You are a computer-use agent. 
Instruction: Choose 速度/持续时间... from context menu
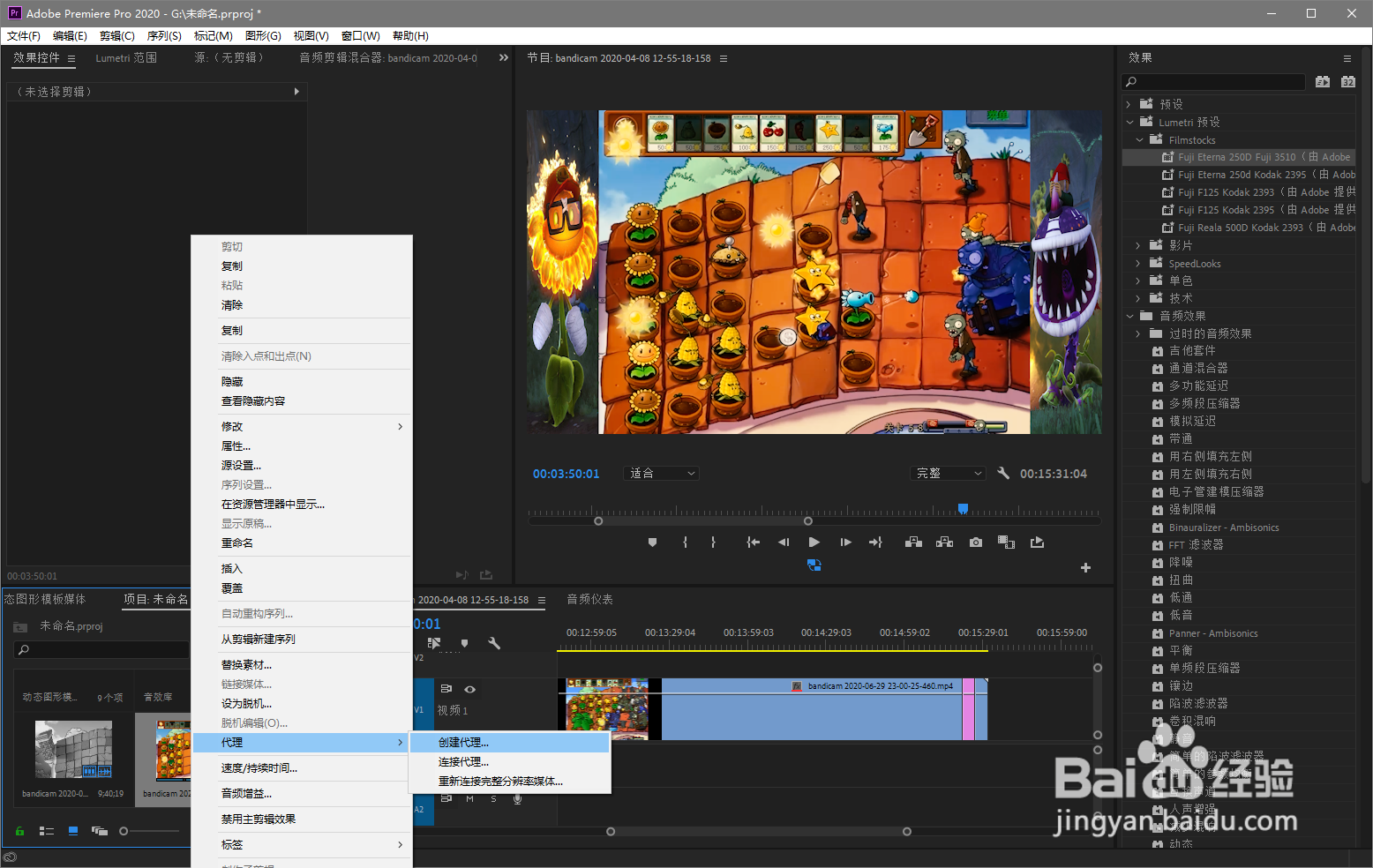point(302,768)
